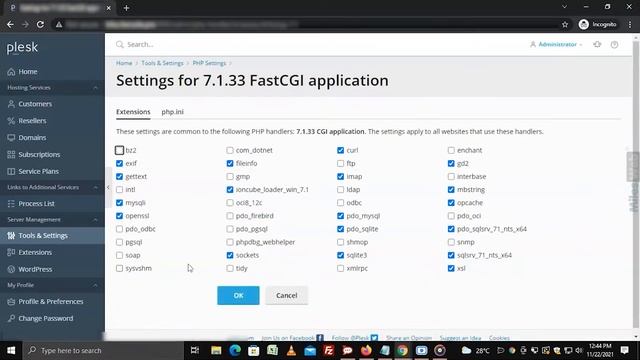Disable the curl extension
Image resolution: width=640 pixels, height=360 pixels.
point(340,150)
